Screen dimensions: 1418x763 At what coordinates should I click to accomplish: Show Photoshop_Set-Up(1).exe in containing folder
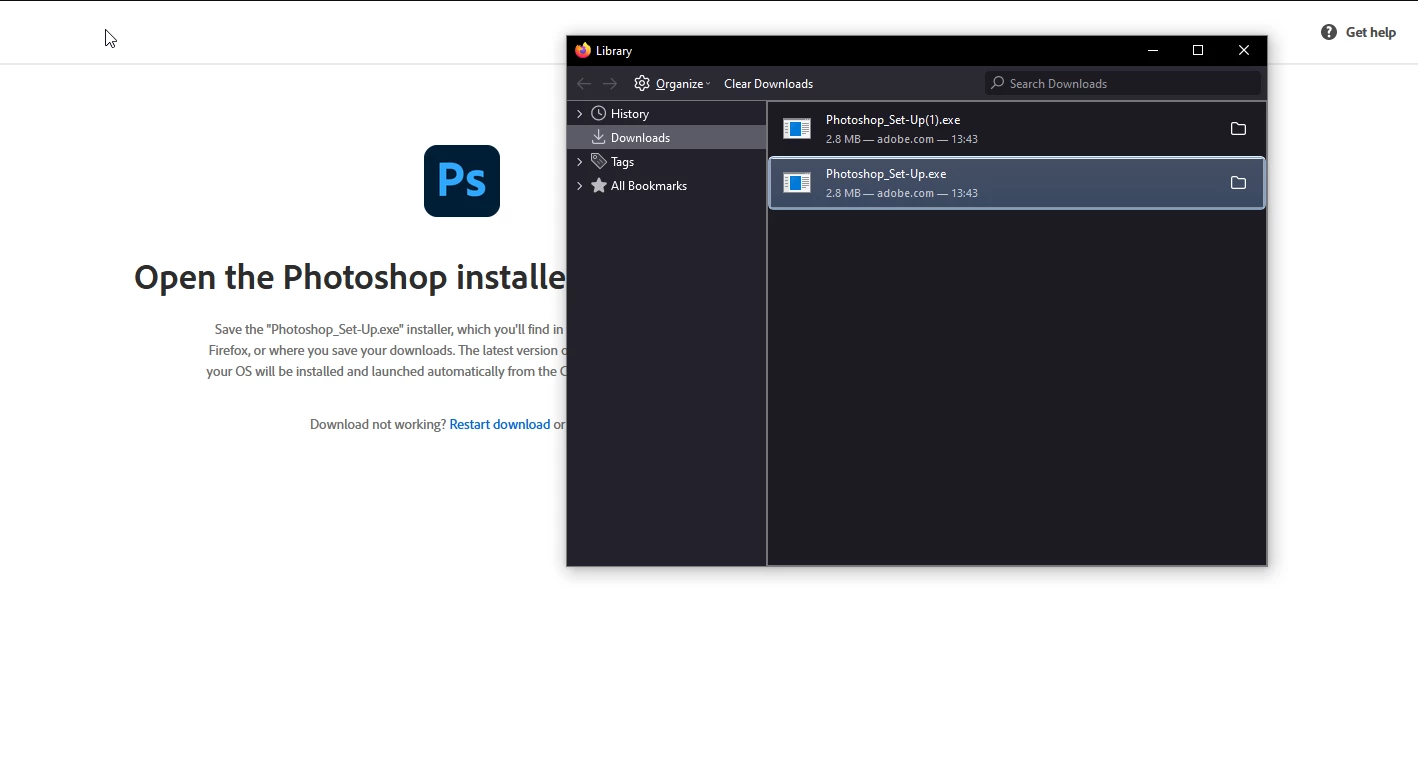pyautogui.click(x=1238, y=129)
